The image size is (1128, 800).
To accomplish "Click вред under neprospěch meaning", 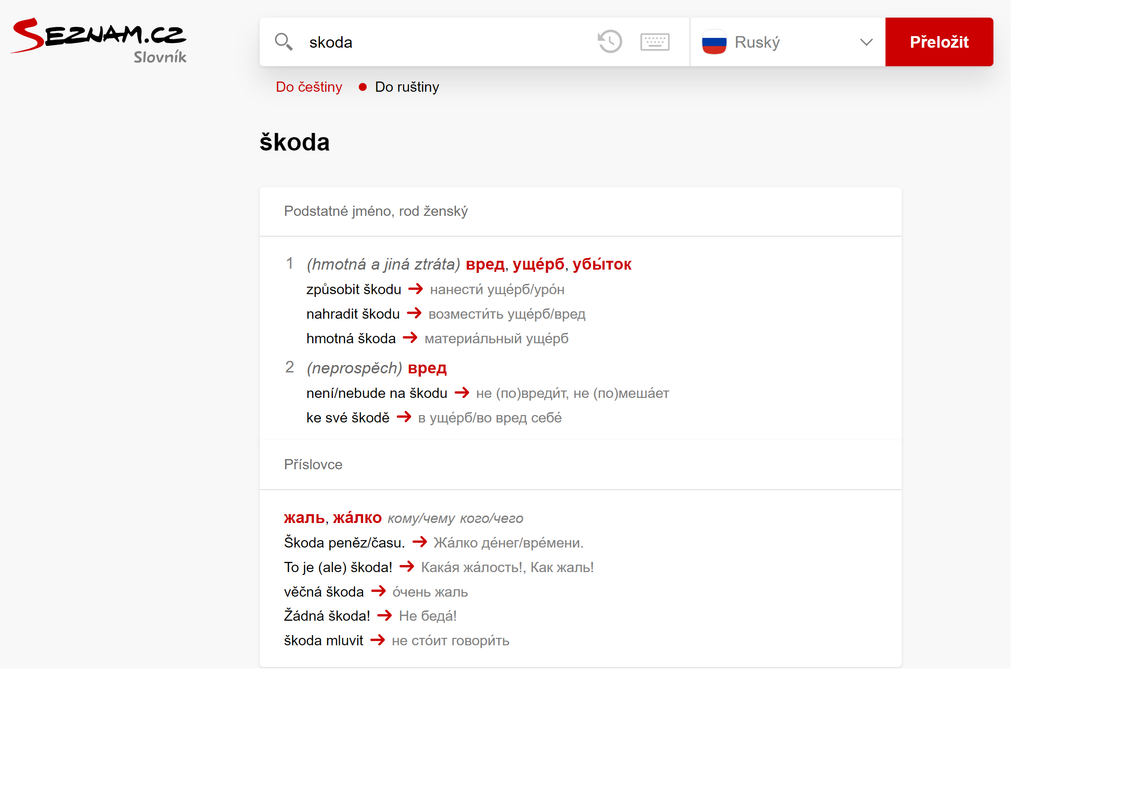I will pyautogui.click(x=427, y=368).
